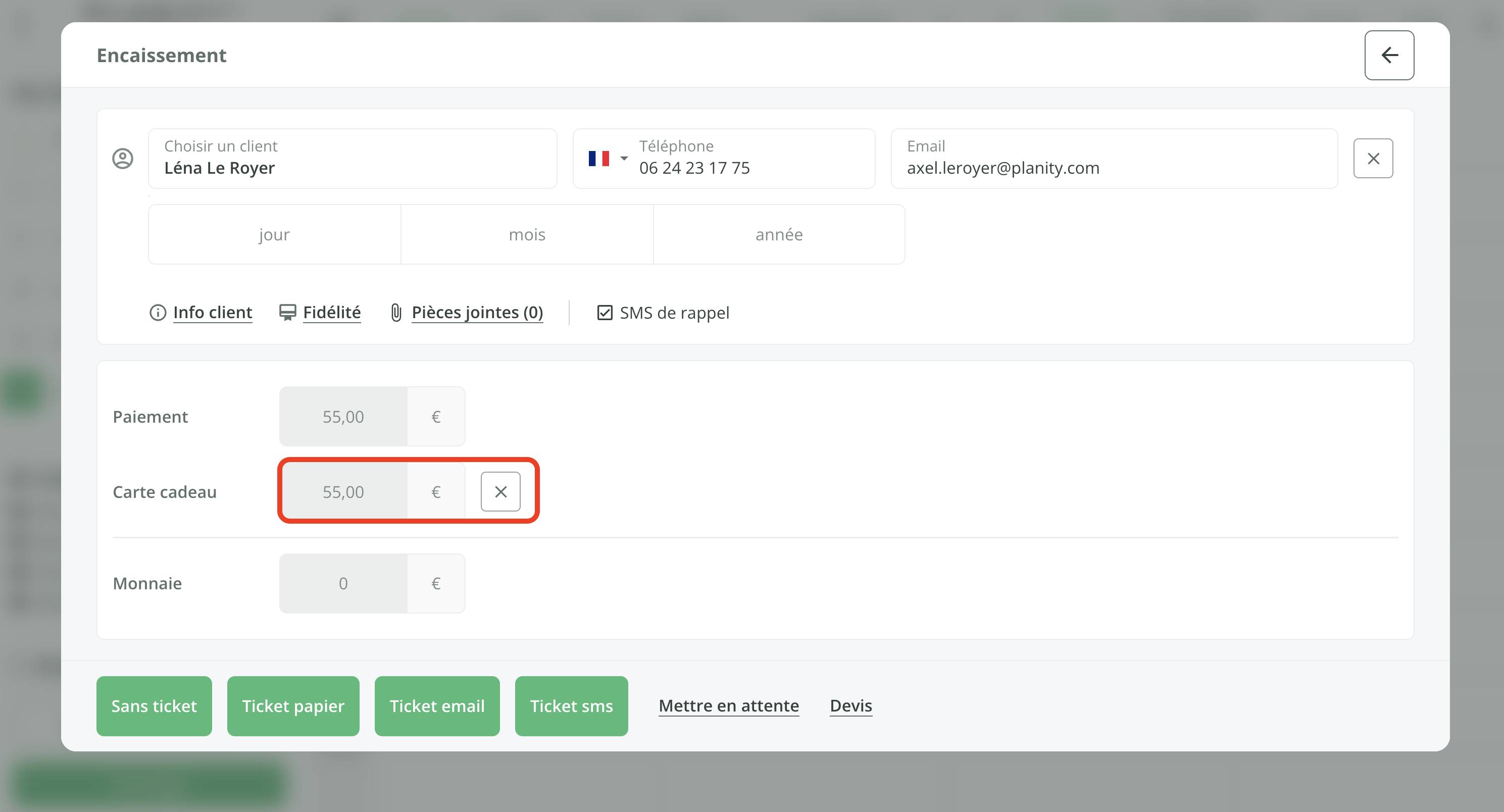Click the client profile avatar icon

coord(123,158)
